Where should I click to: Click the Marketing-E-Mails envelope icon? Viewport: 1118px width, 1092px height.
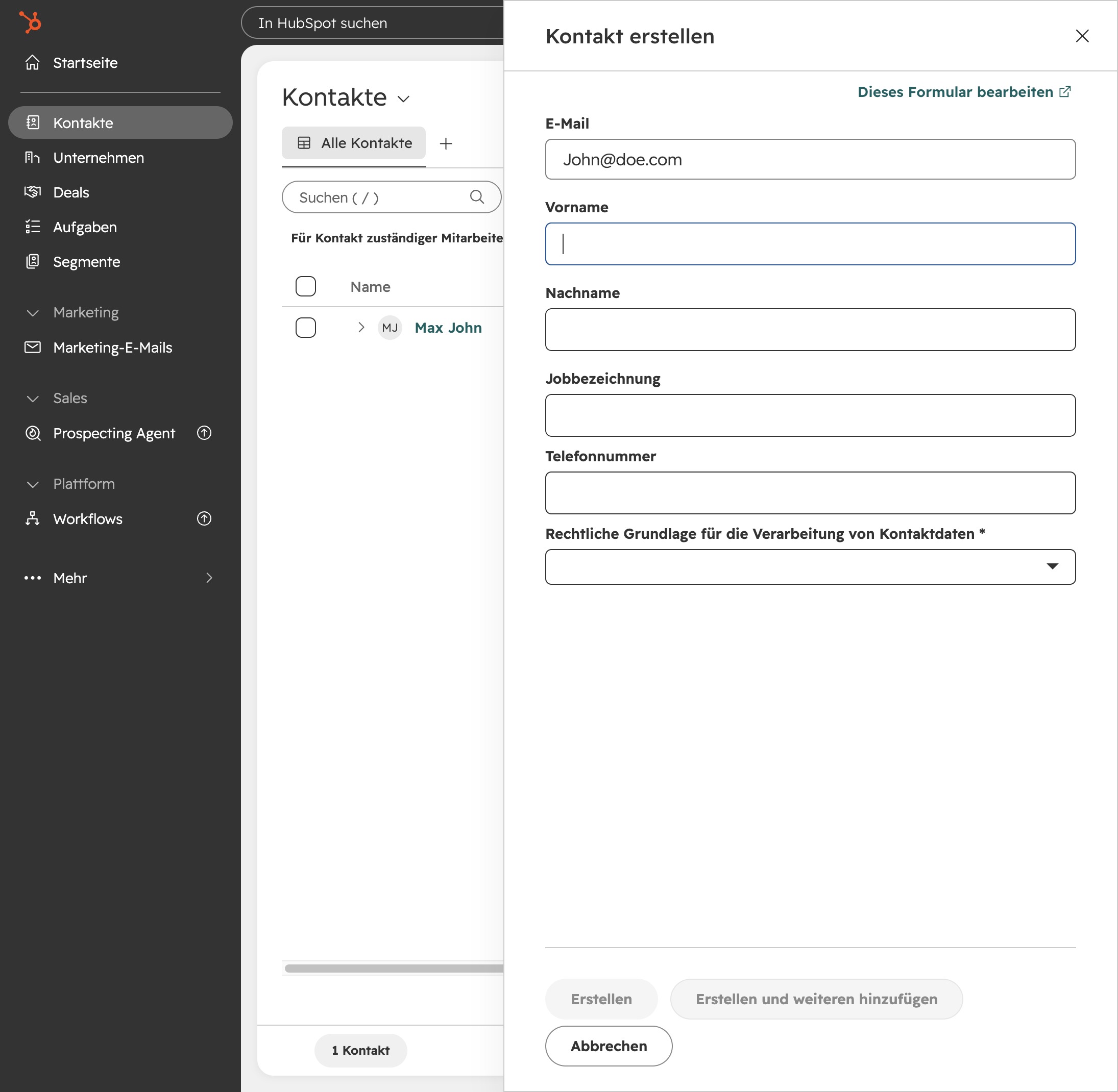(33, 347)
